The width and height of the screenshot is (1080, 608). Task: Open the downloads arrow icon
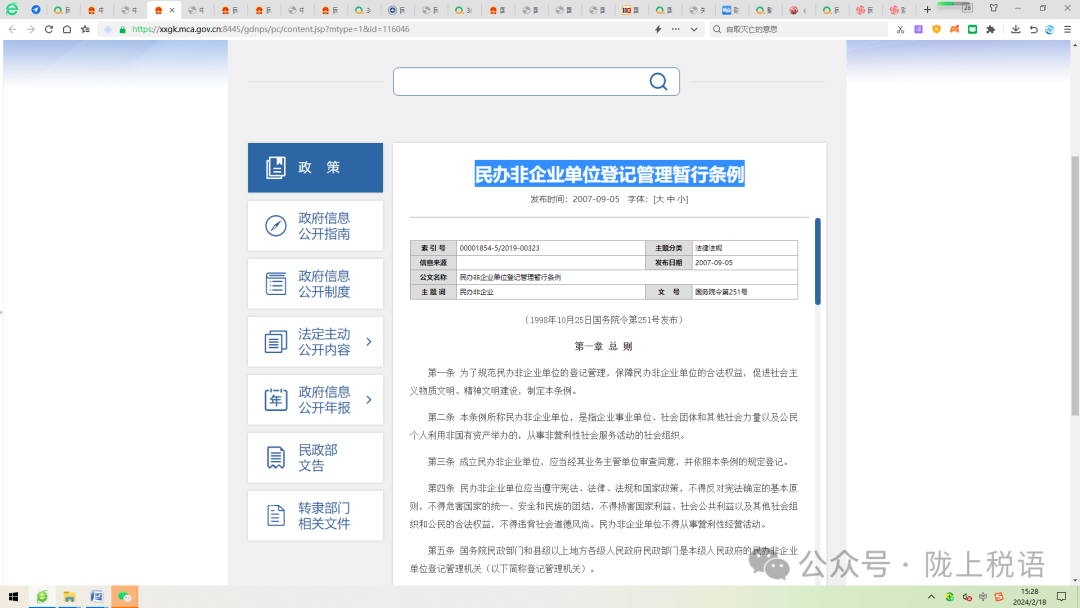coord(1015,29)
